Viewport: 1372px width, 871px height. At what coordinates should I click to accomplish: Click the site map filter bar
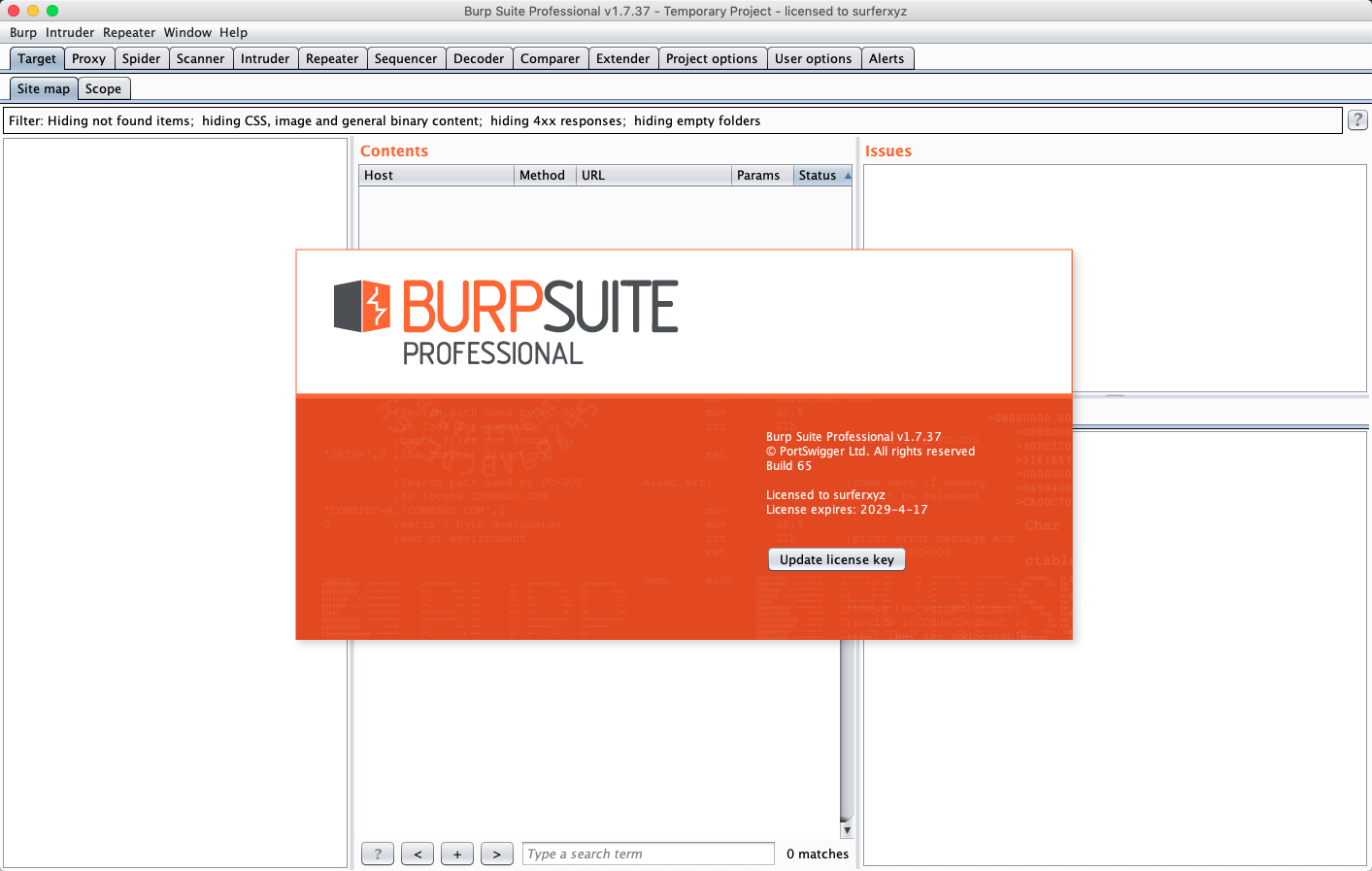click(x=673, y=120)
